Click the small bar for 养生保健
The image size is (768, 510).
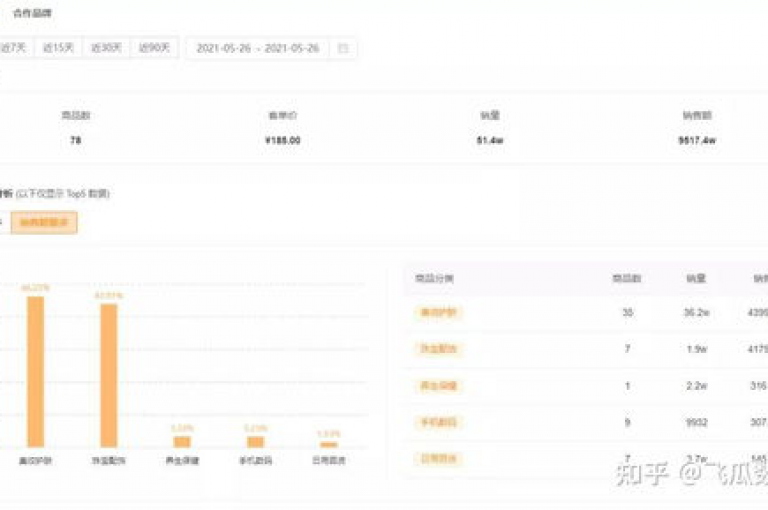(x=182, y=442)
